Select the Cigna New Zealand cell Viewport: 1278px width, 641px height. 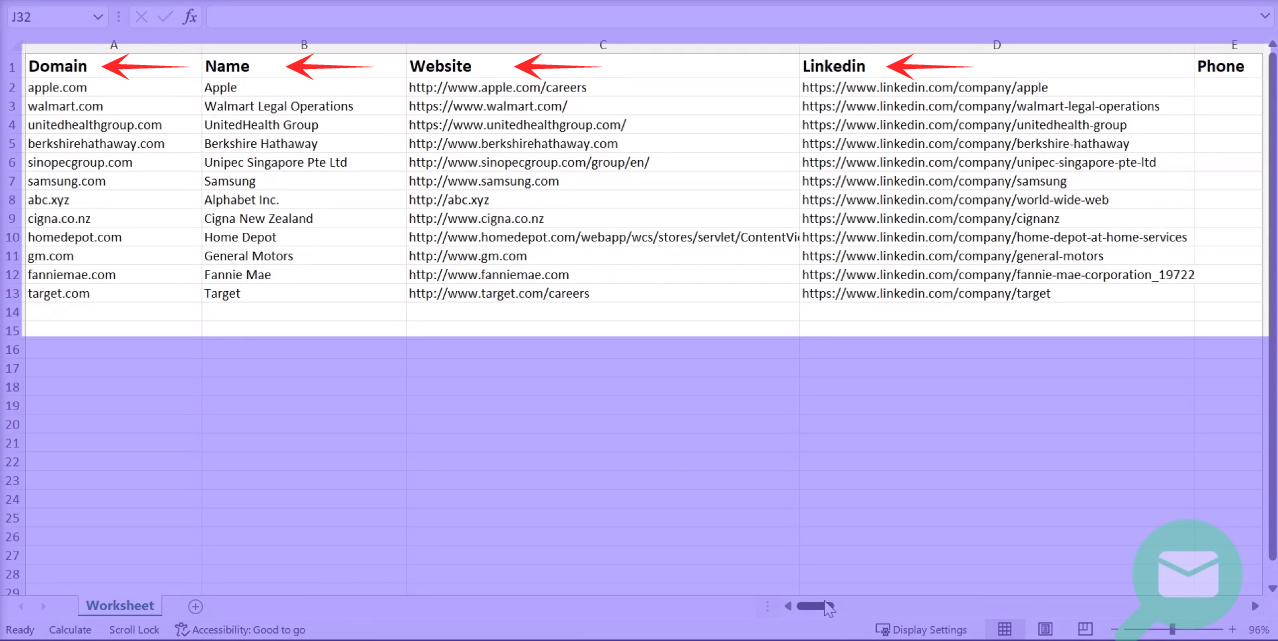pos(304,218)
